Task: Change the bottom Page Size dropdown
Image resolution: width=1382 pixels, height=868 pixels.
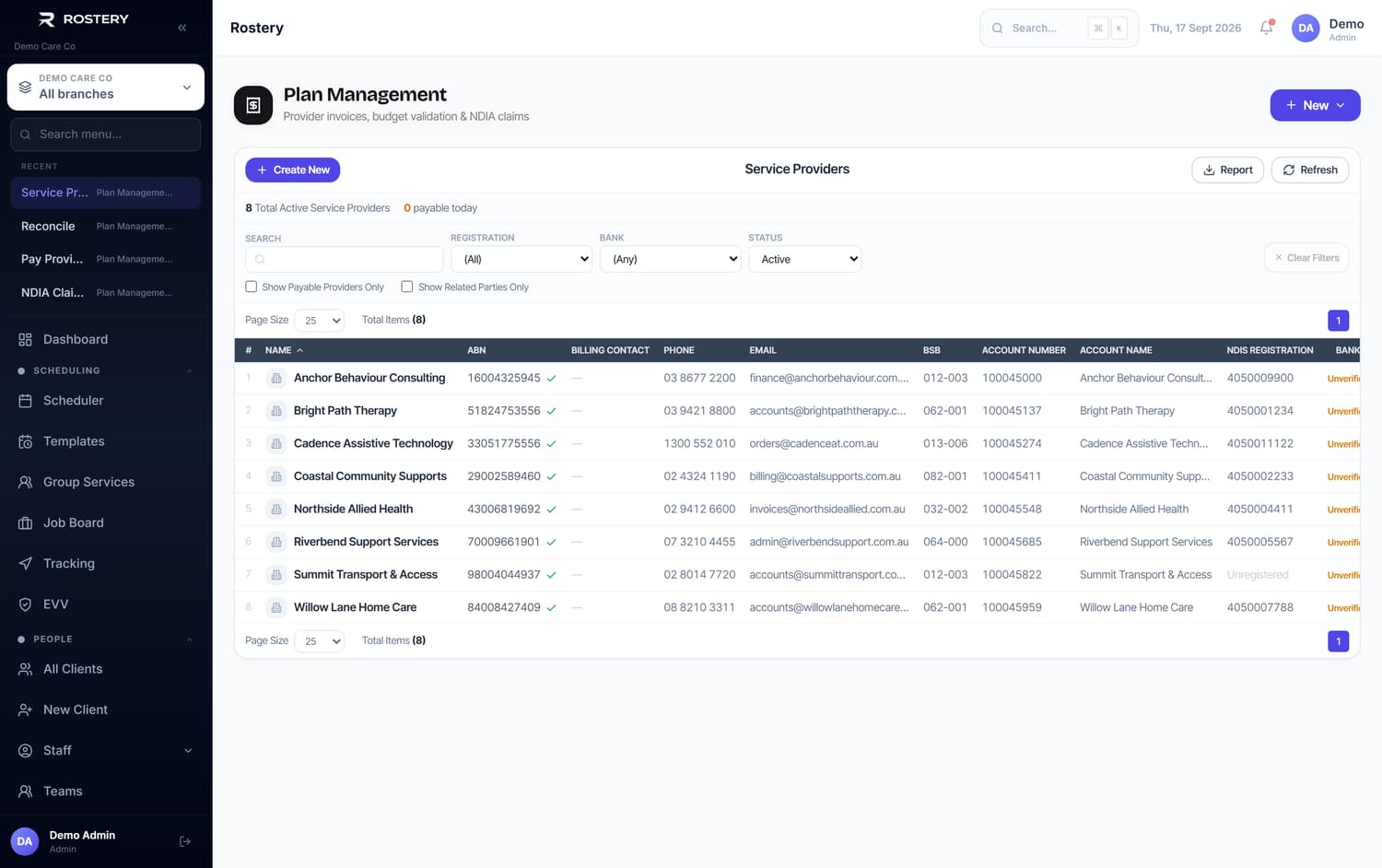Action: coord(319,641)
